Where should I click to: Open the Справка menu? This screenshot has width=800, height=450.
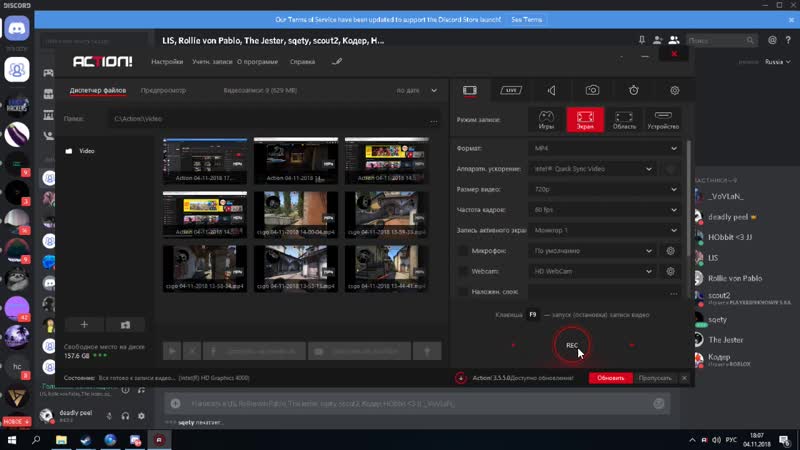pyautogui.click(x=302, y=62)
